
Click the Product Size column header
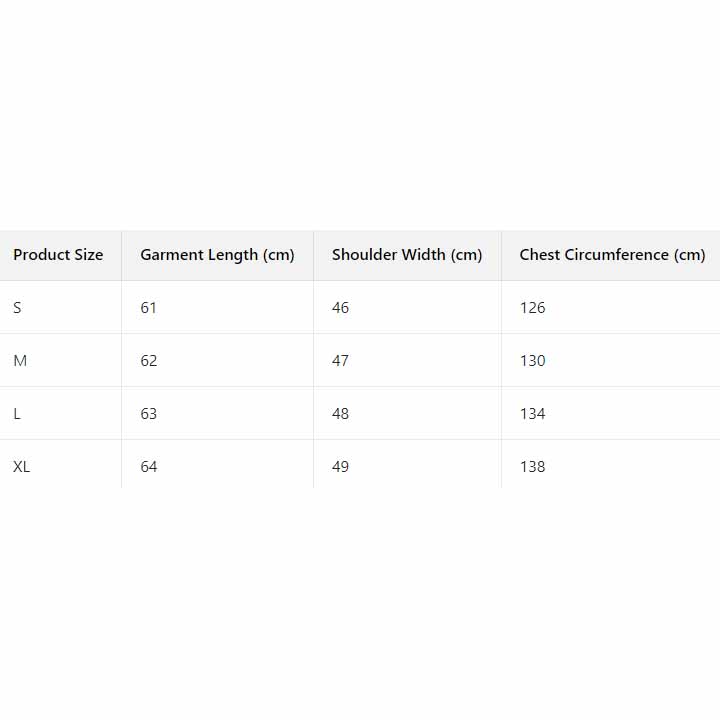coord(58,255)
